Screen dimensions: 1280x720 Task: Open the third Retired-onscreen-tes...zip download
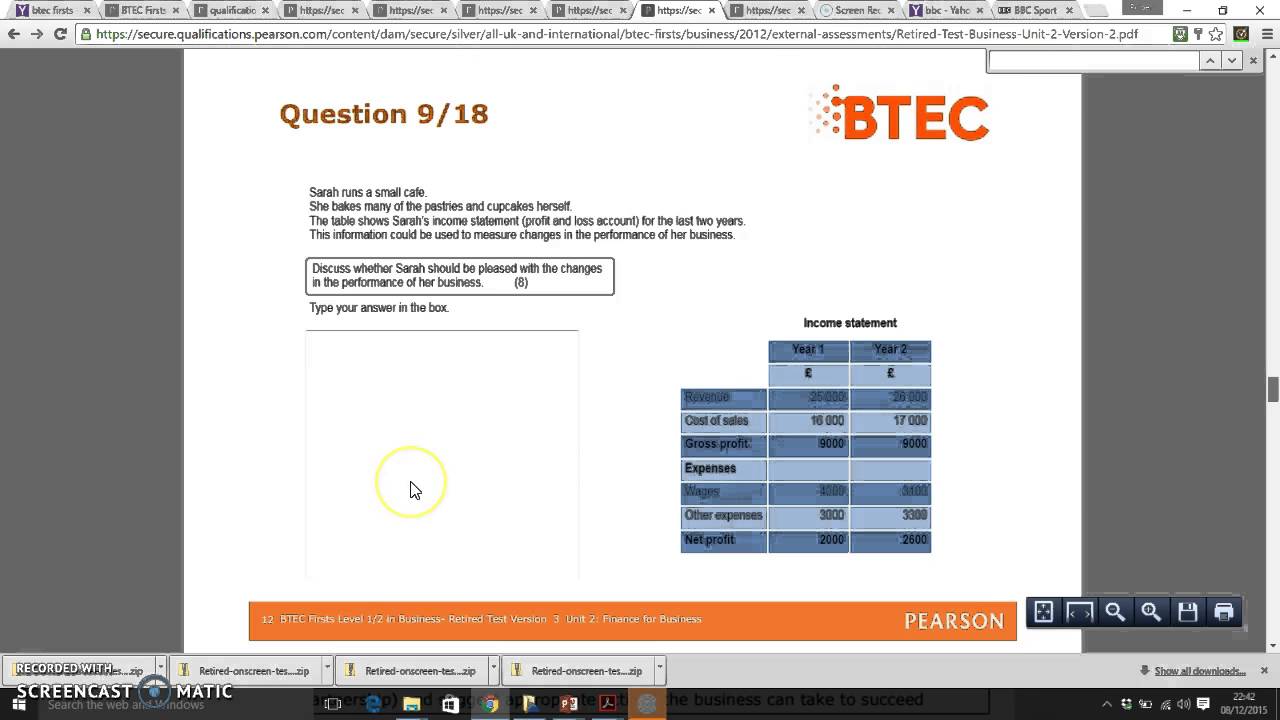(410, 671)
